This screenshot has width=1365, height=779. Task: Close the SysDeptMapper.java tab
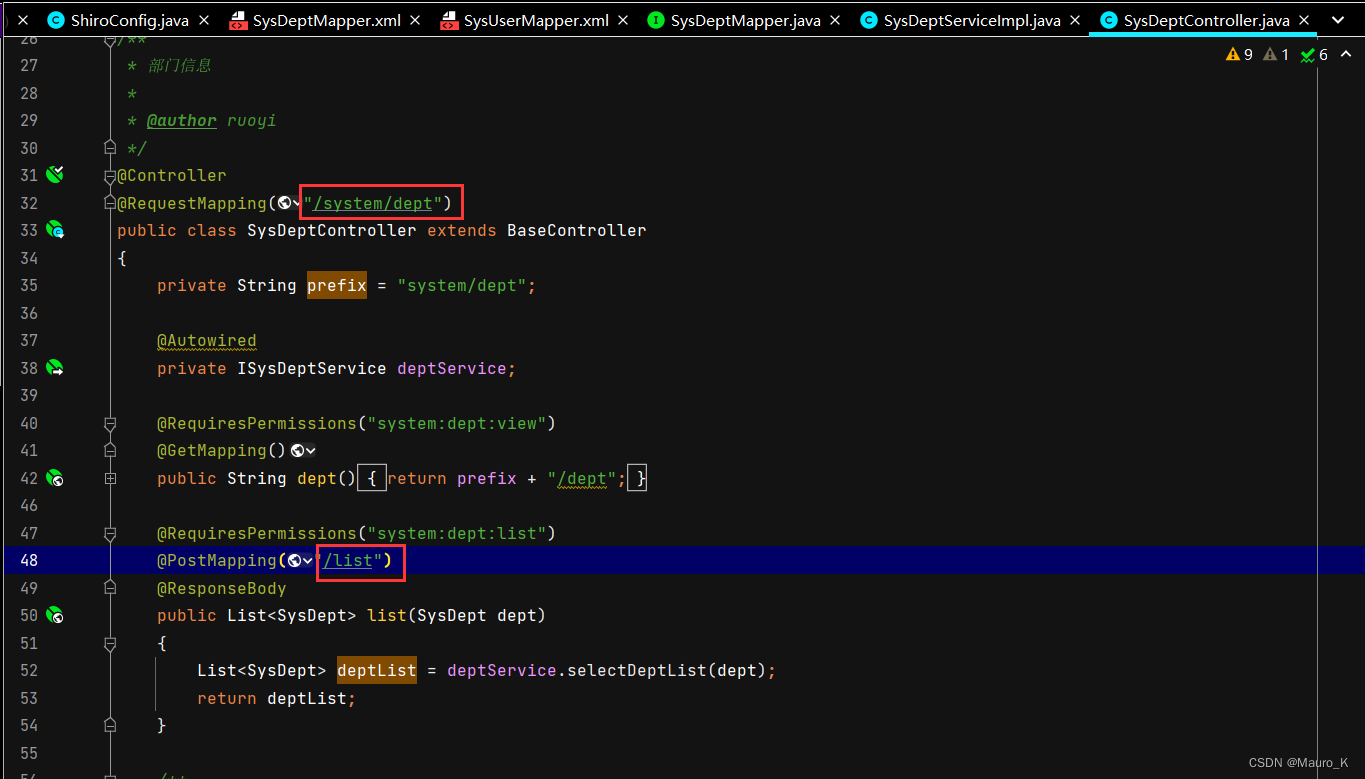pyautogui.click(x=836, y=20)
